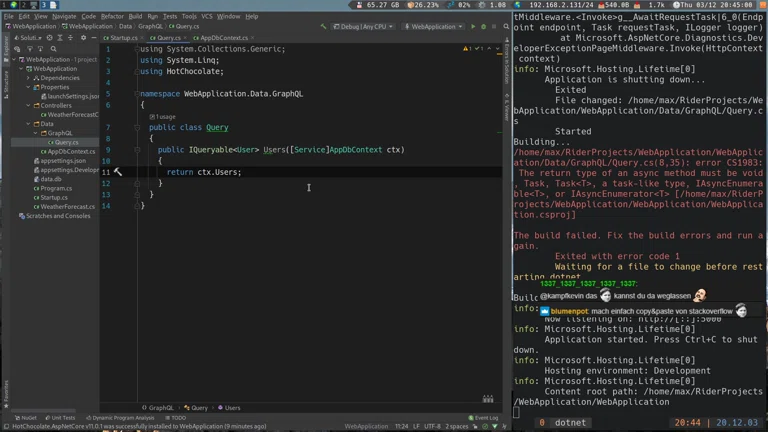The width and height of the screenshot is (768, 432).
Task: Click the reader mode icon at editor bottom
Action: coord(488,399)
